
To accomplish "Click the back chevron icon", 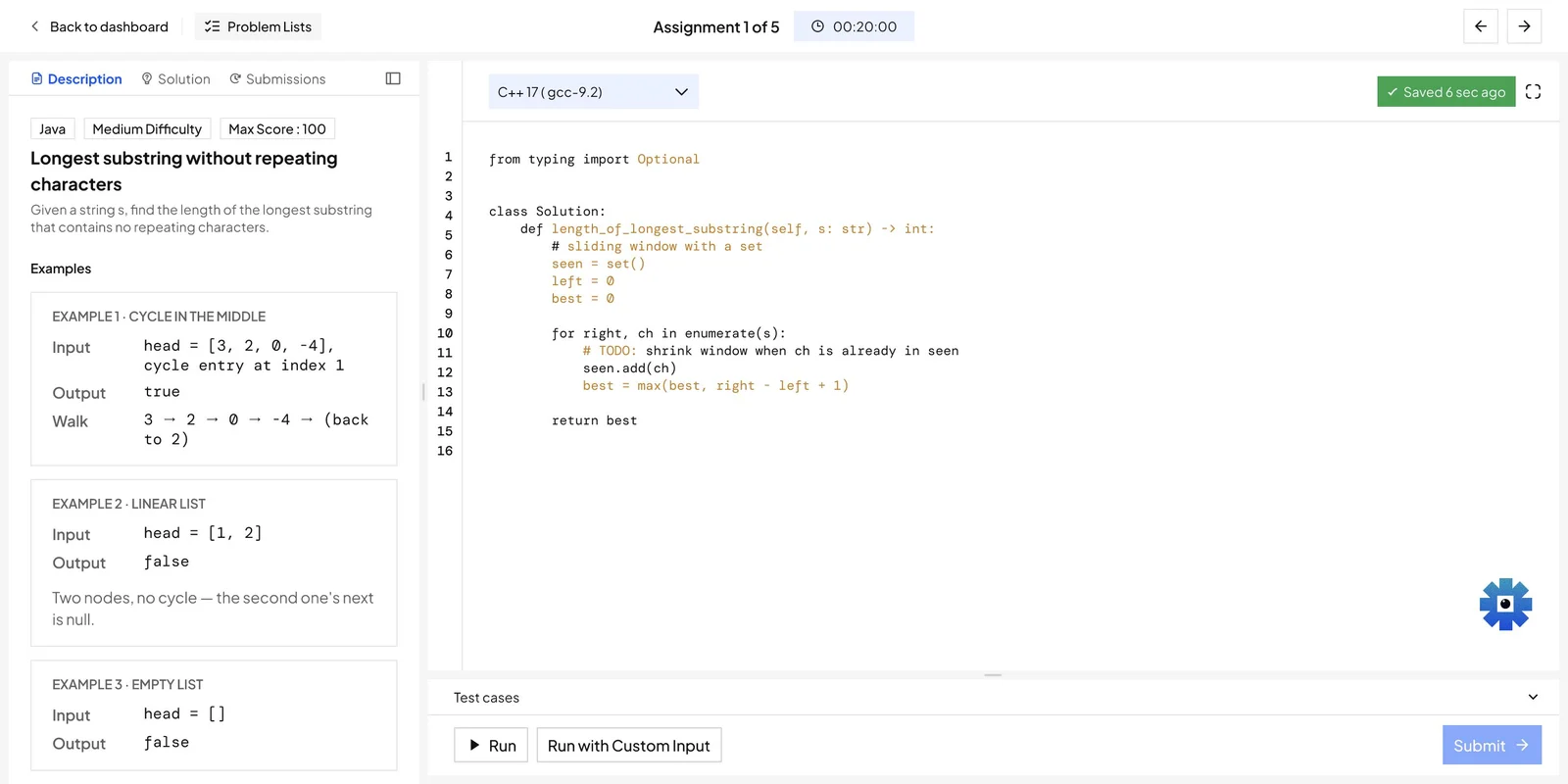I will [x=35, y=26].
